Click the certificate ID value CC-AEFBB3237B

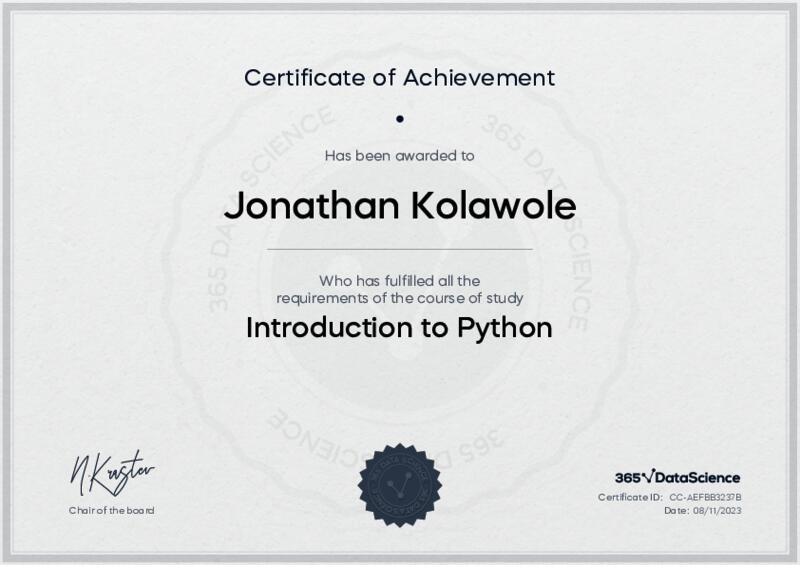[706, 497]
